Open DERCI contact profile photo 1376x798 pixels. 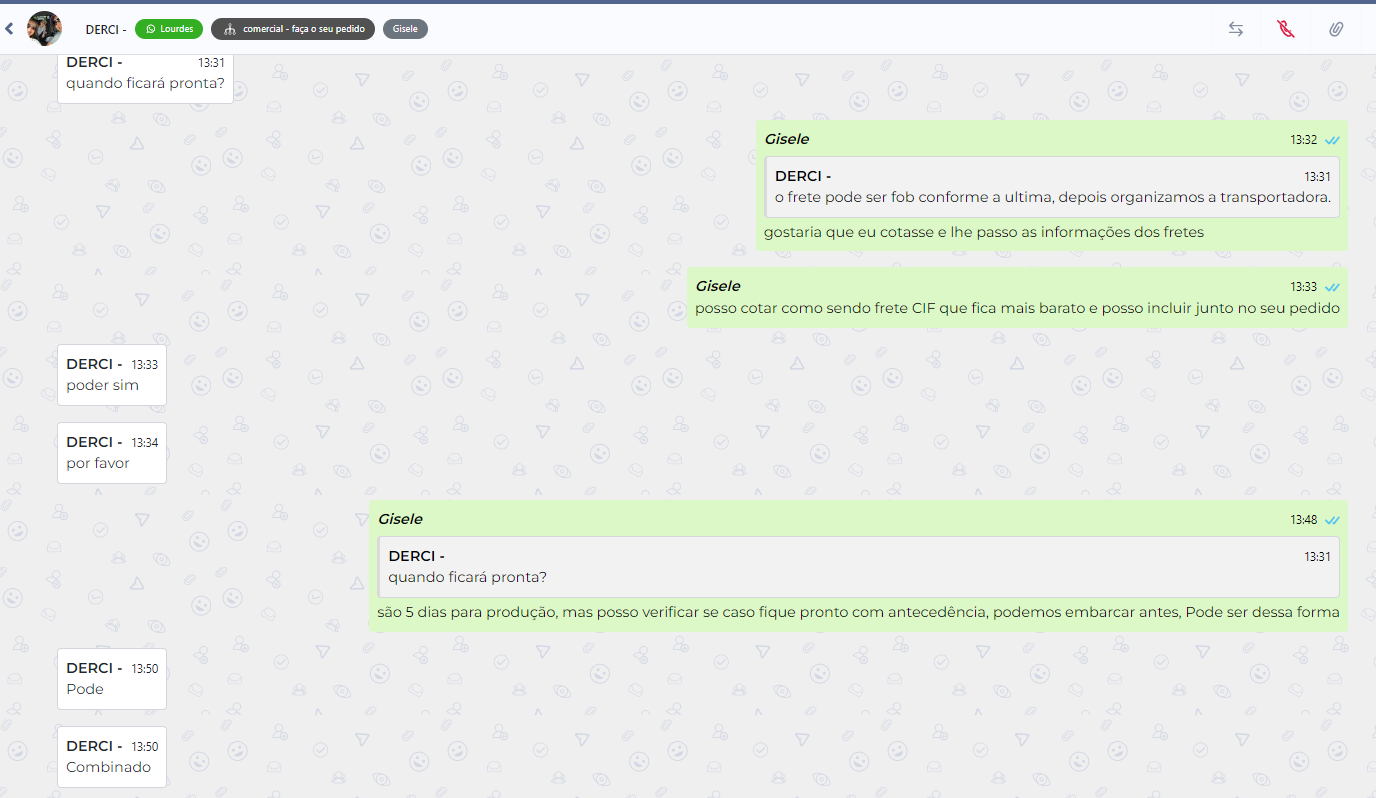pos(44,29)
